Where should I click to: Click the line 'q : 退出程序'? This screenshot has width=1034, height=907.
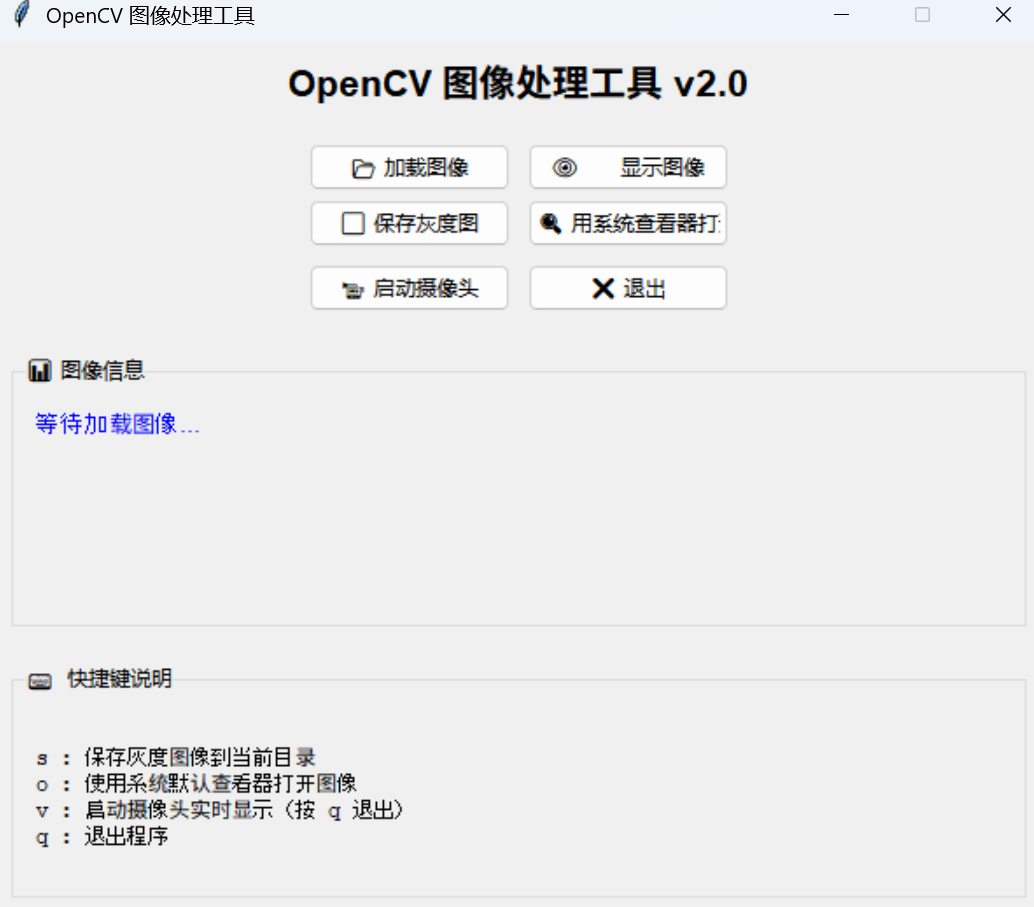(x=102, y=836)
